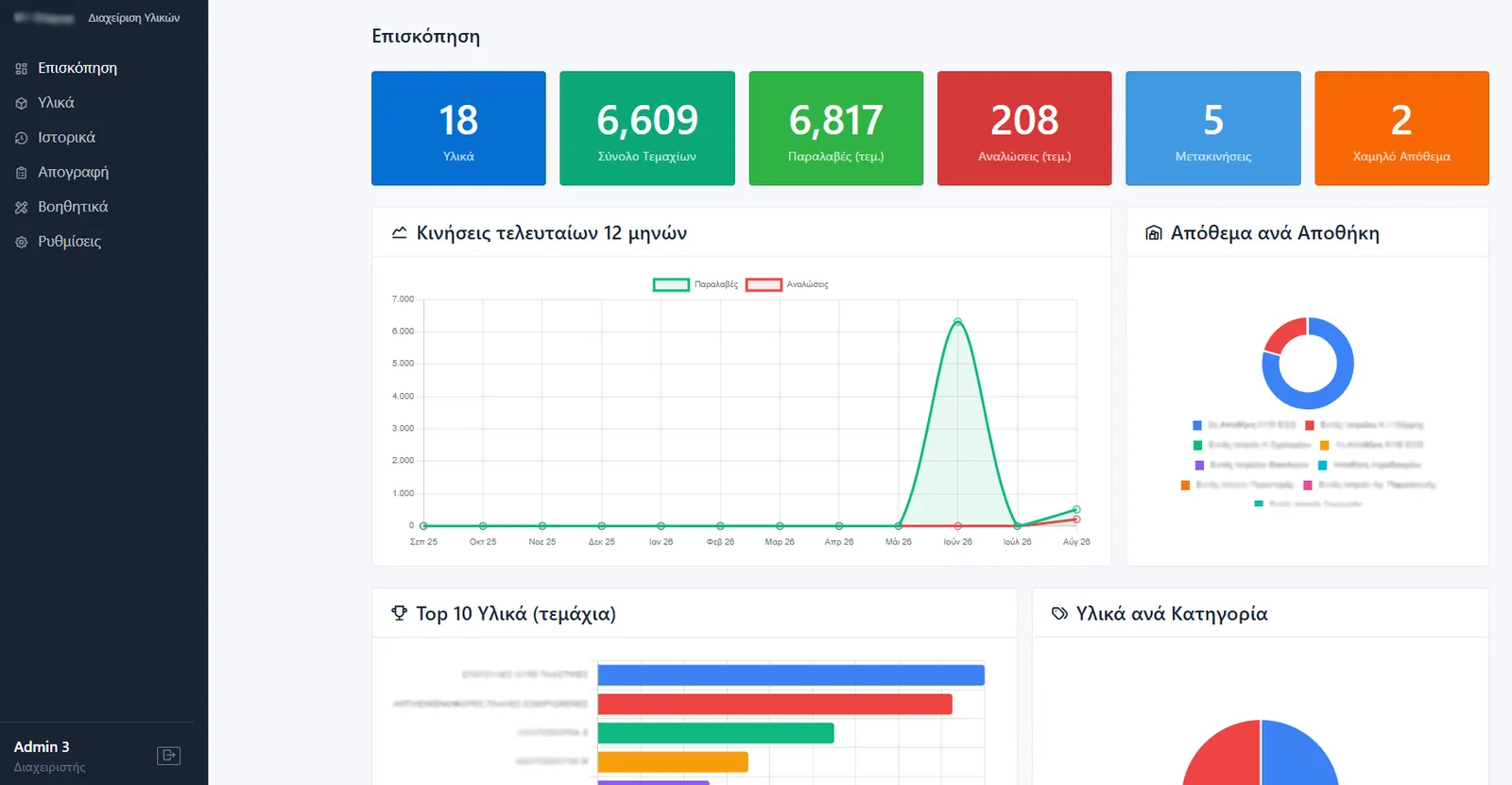Click the Admin 3 user name
The width and height of the screenshot is (1512, 785).
tap(42, 746)
